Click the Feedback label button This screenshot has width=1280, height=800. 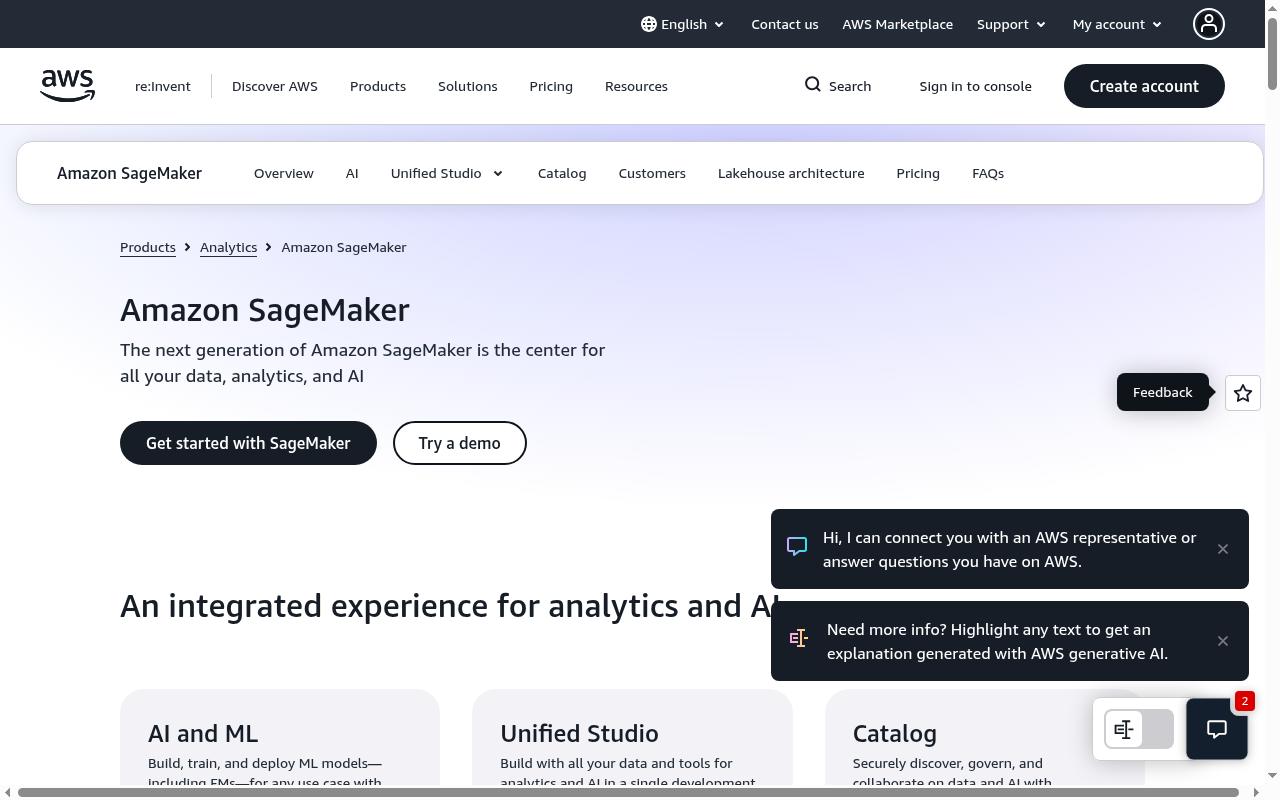point(1163,392)
